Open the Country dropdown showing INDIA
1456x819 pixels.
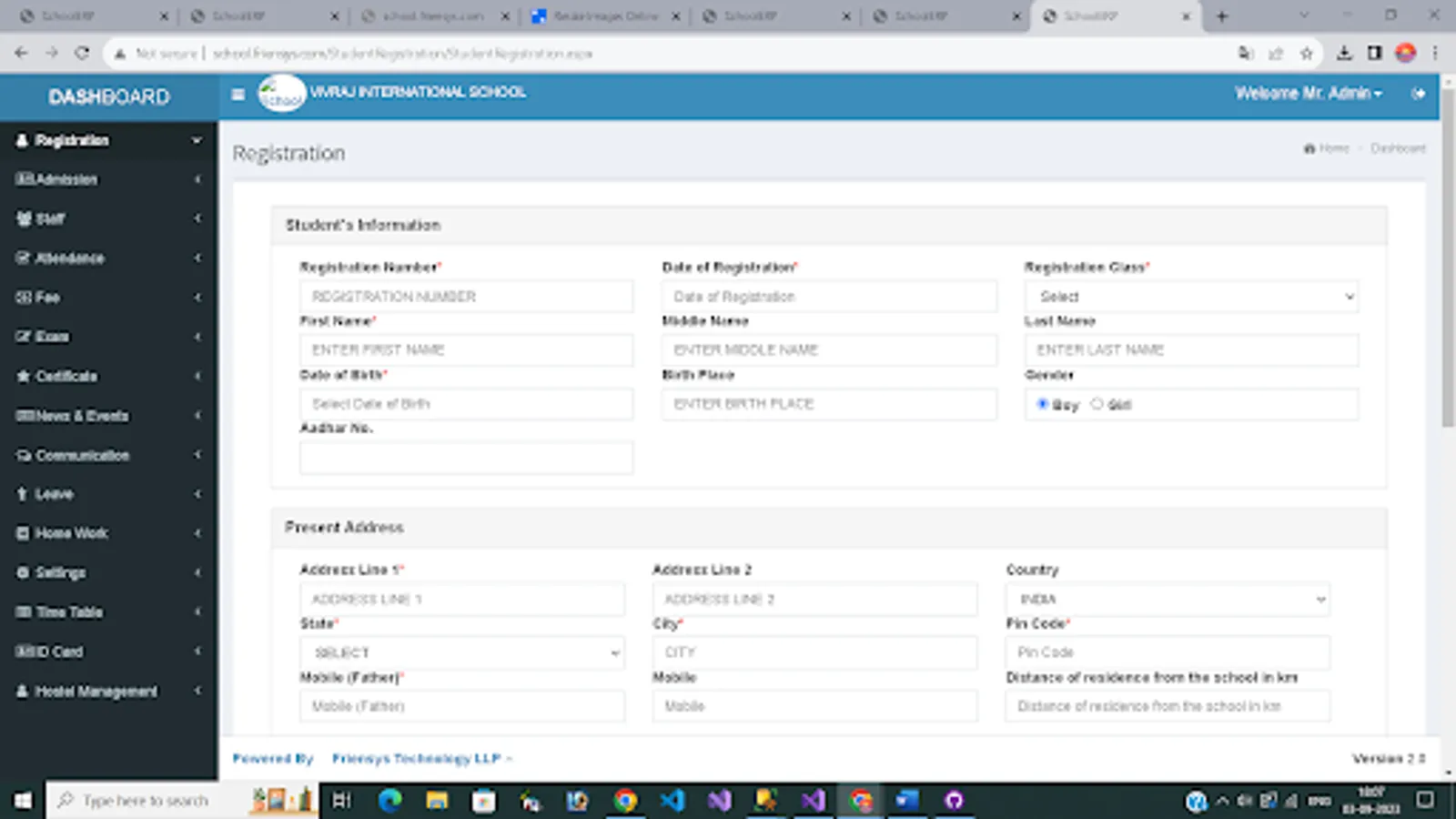pos(1168,599)
